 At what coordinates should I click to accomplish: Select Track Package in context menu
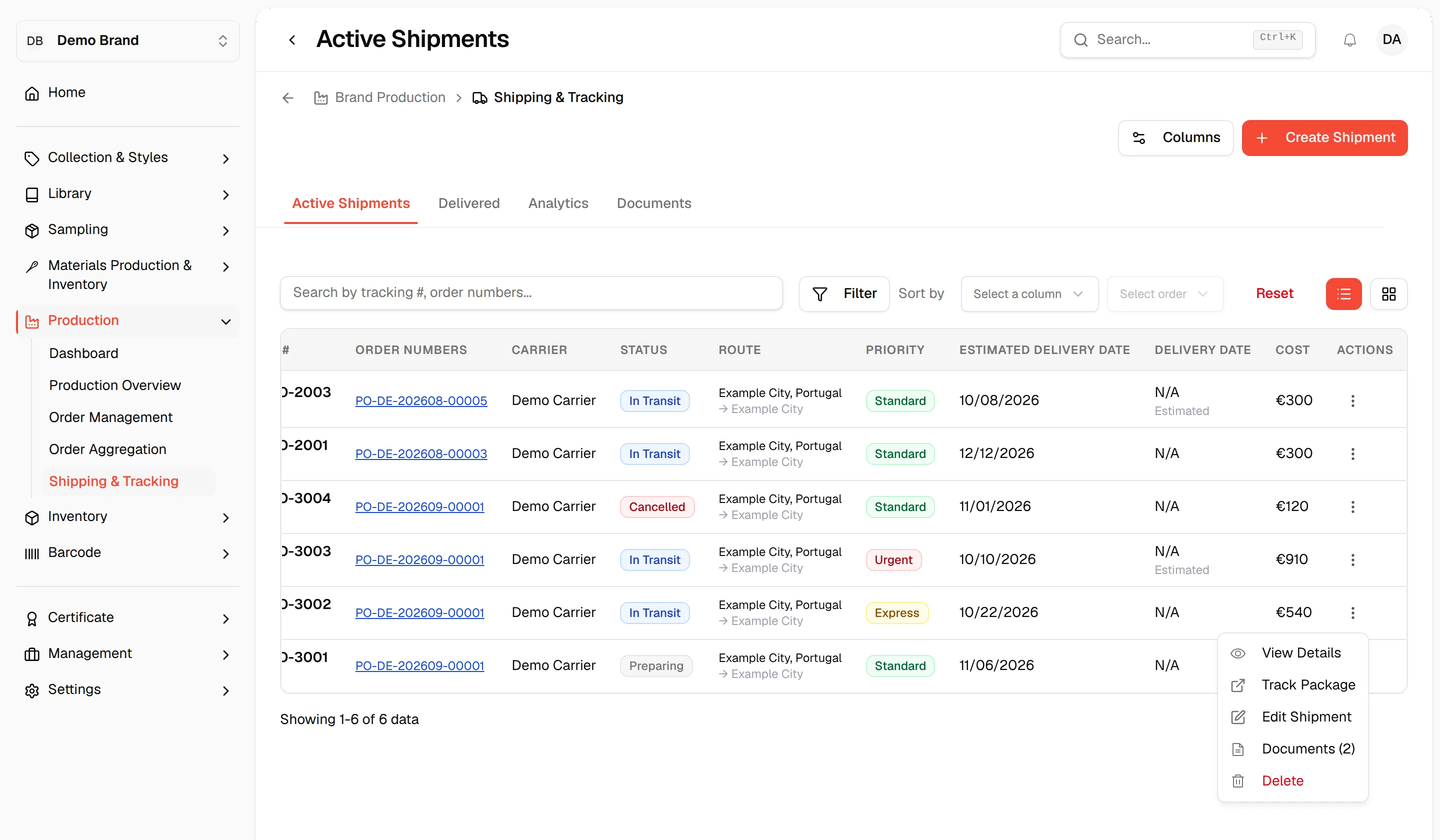(x=1292, y=685)
